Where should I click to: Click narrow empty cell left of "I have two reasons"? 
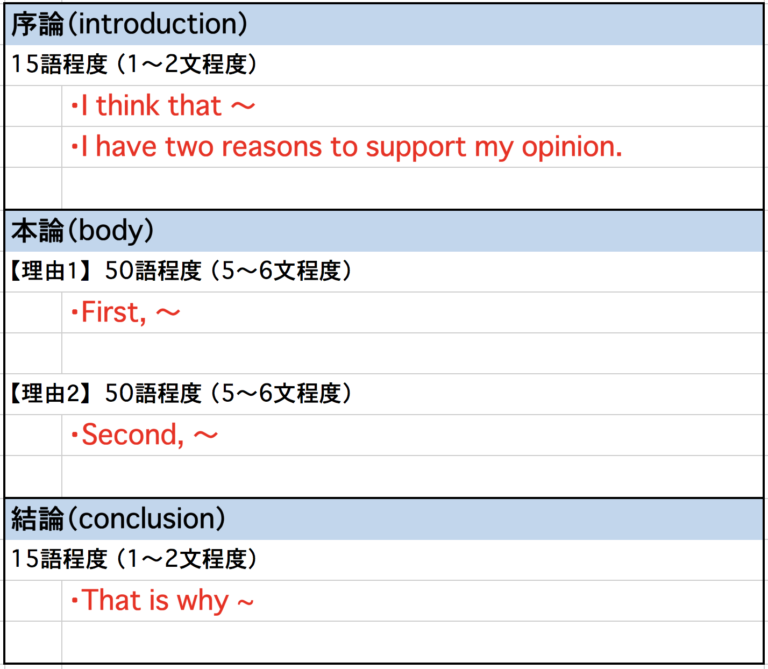[33, 146]
